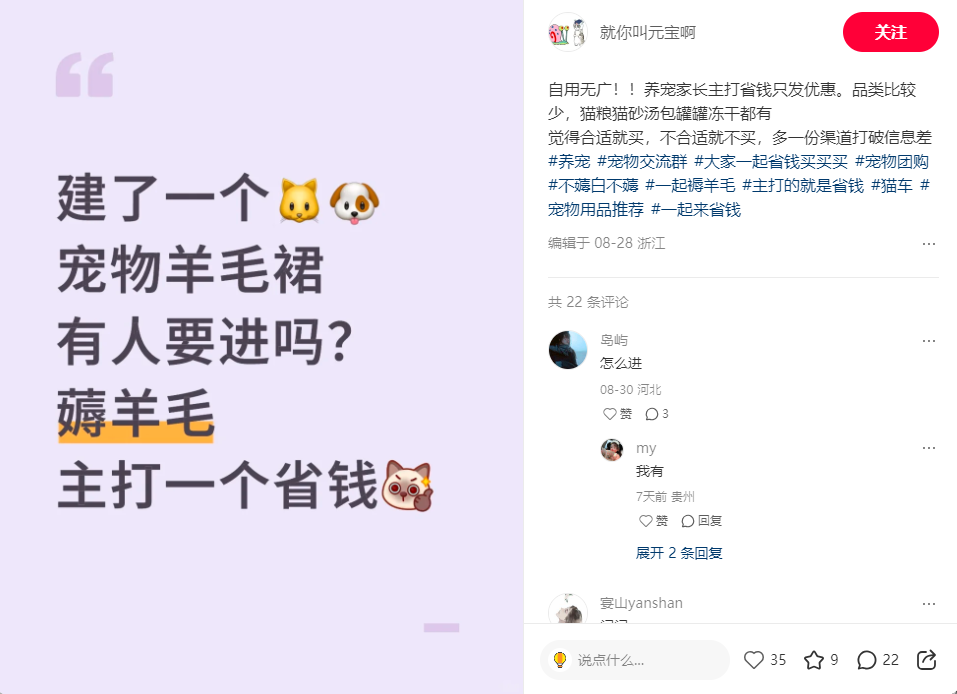957x694 pixels.
Task: Open the #宠物交流群 hashtag
Action: 642,162
